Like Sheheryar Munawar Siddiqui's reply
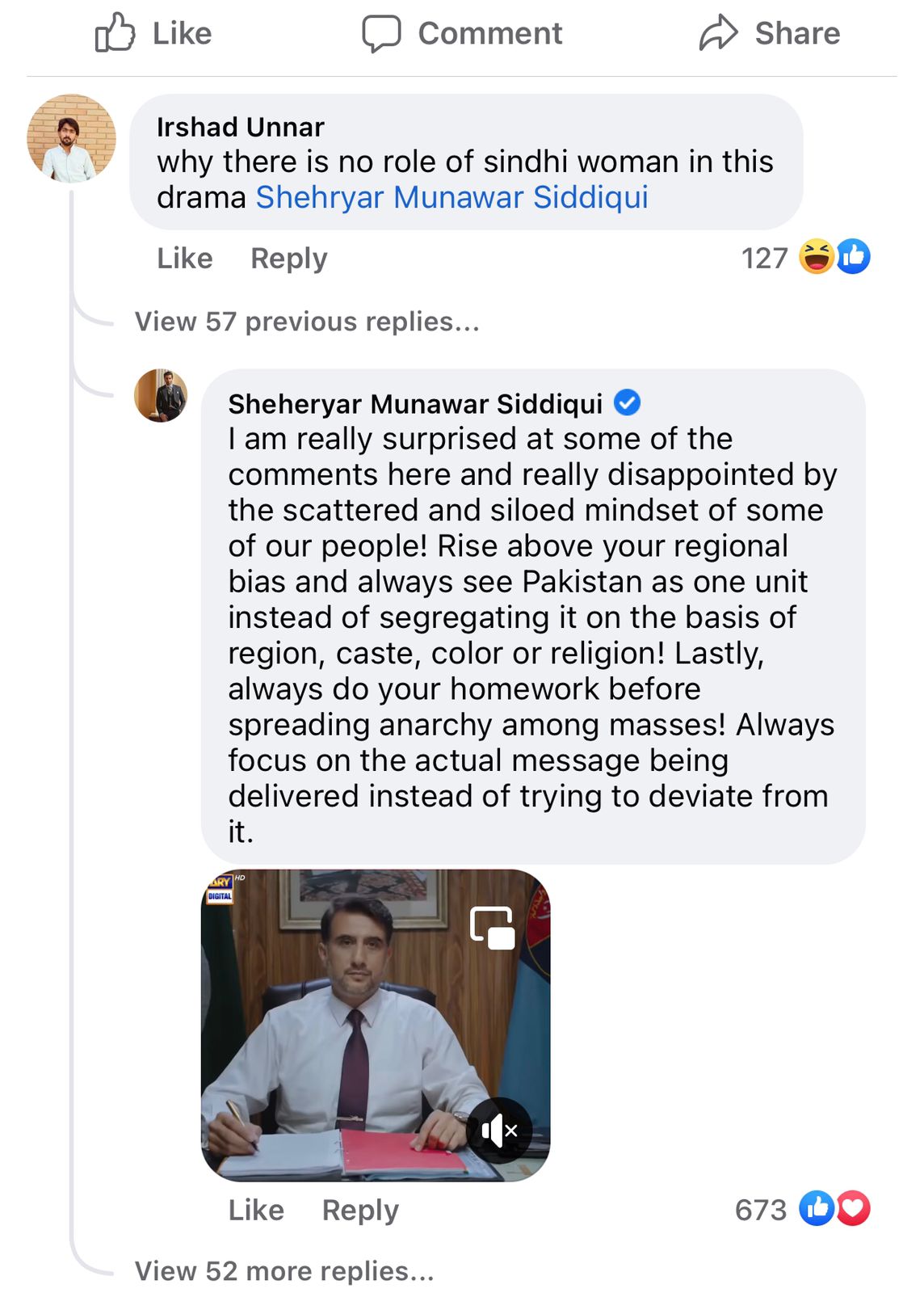 point(256,1210)
